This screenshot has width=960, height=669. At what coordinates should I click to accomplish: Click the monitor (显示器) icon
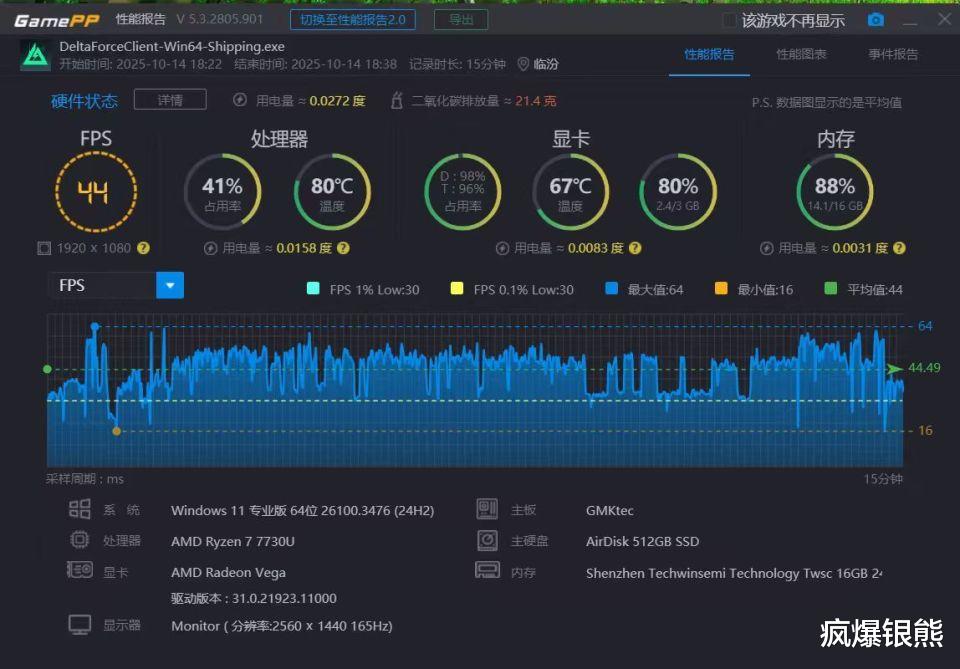click(80, 625)
